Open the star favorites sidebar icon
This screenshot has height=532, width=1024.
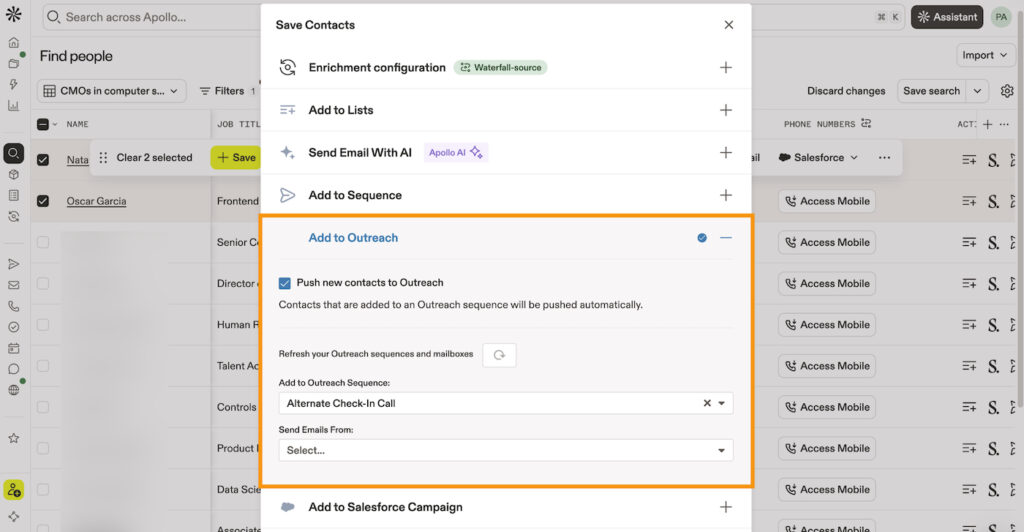coord(13,438)
